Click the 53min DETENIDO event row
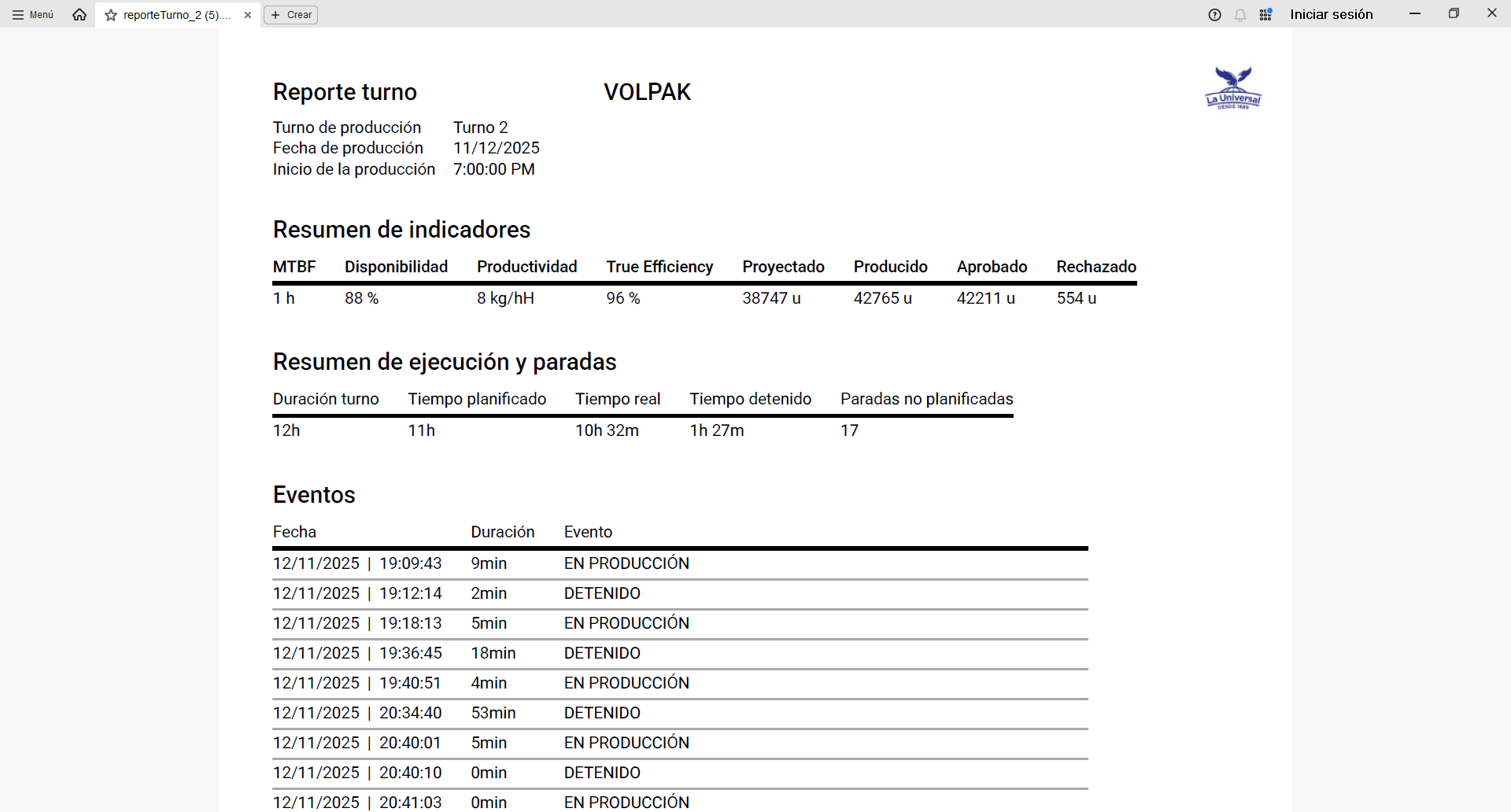The width and height of the screenshot is (1511, 812). [680, 713]
